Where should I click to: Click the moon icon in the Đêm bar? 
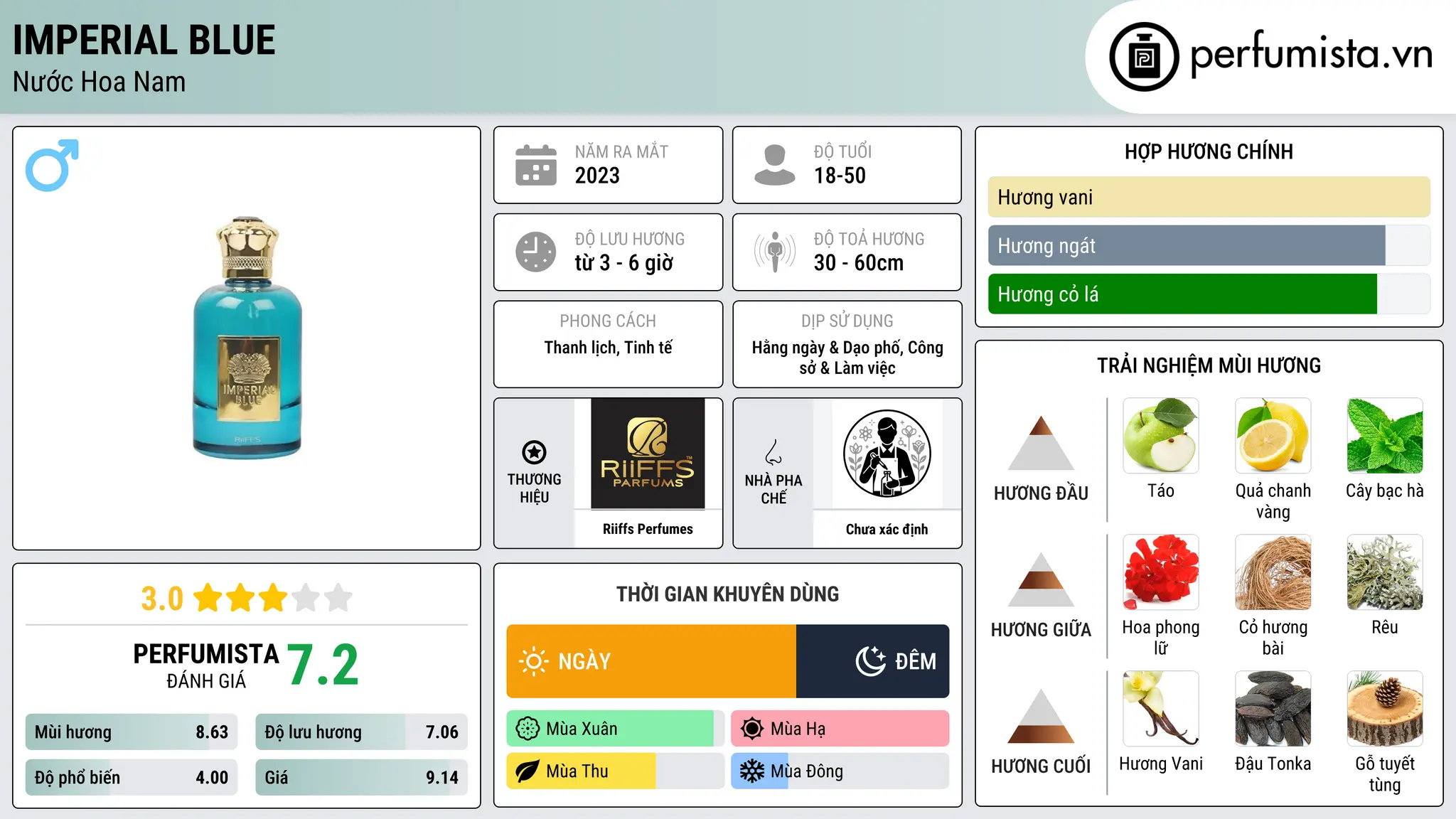pos(870,661)
